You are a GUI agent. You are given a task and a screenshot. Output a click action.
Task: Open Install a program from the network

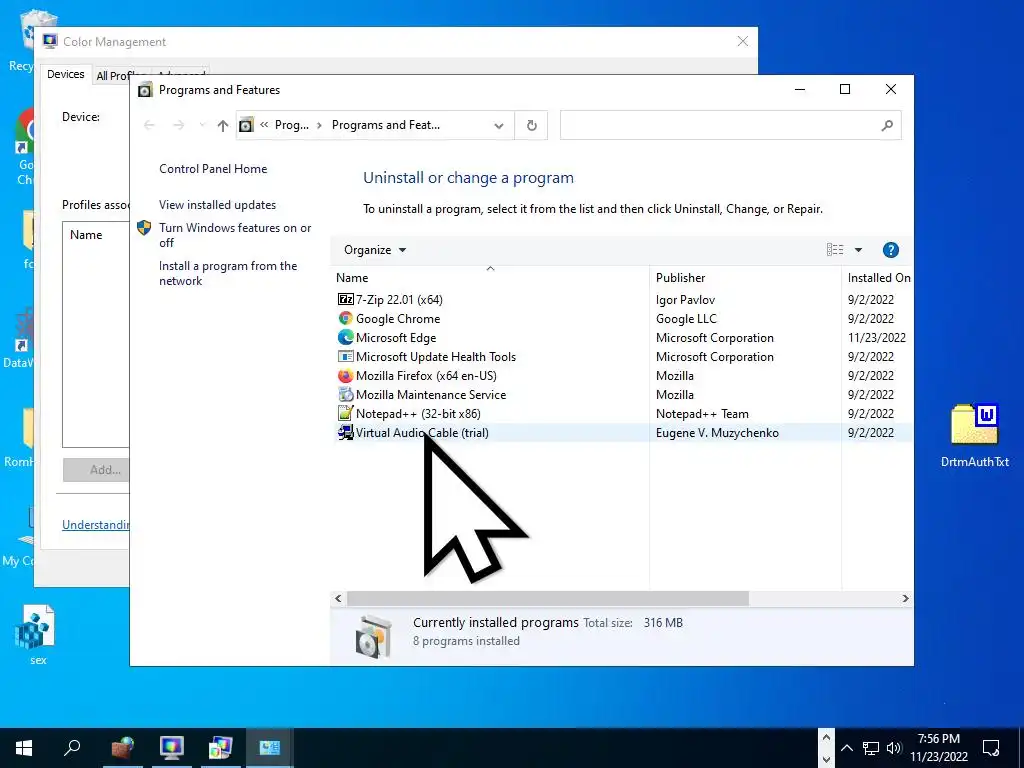228,274
